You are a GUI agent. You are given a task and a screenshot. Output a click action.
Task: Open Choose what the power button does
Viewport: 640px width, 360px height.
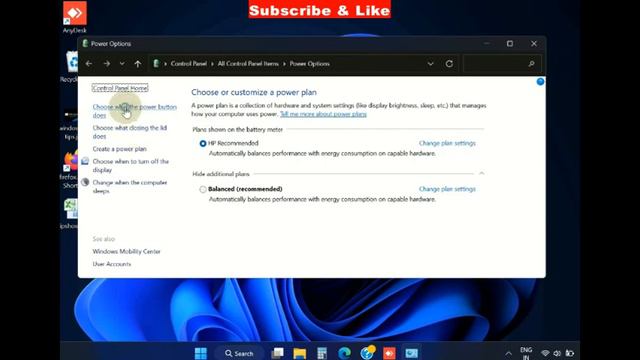point(135,111)
